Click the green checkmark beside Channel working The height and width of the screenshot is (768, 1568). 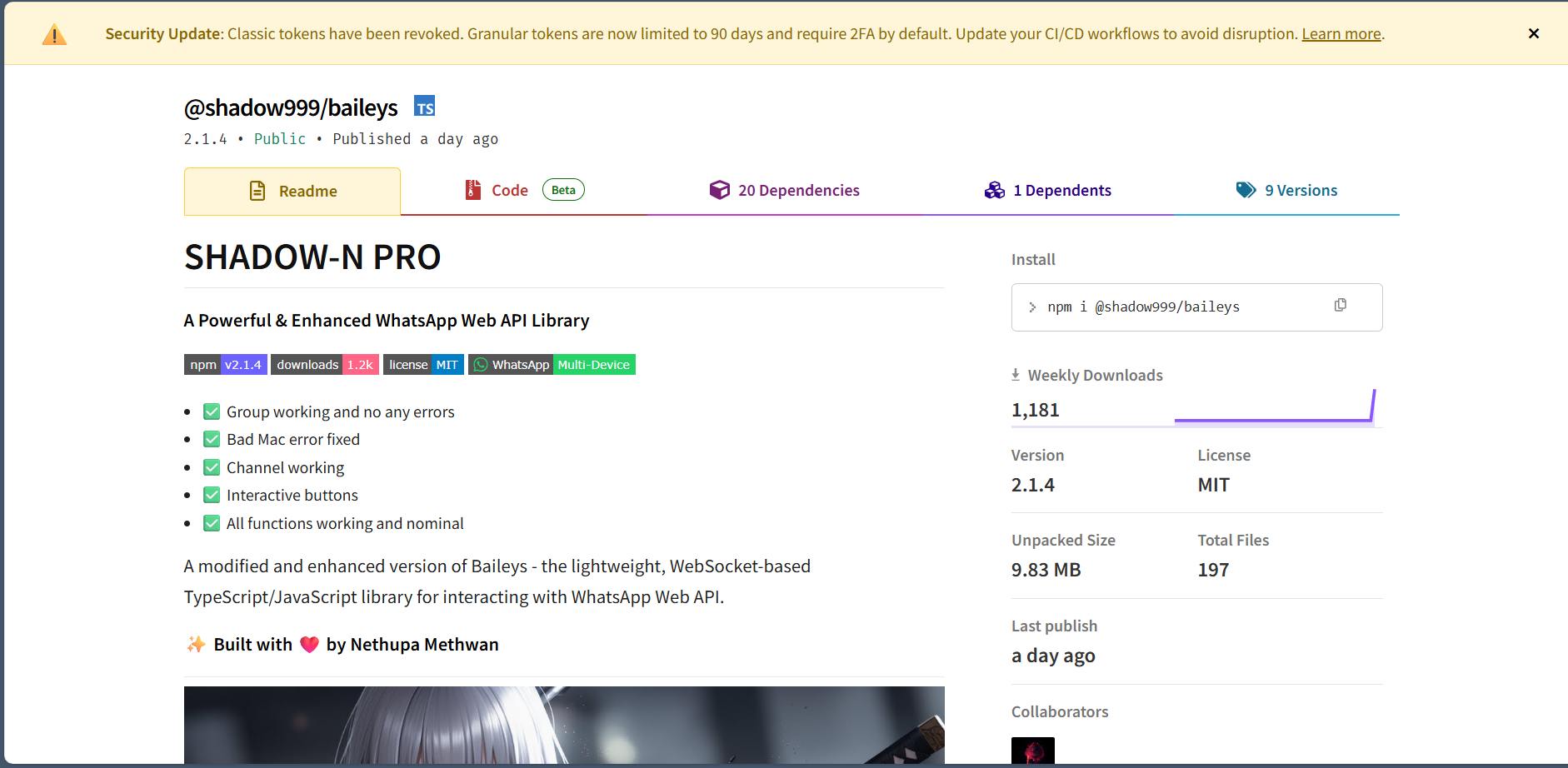click(x=212, y=467)
